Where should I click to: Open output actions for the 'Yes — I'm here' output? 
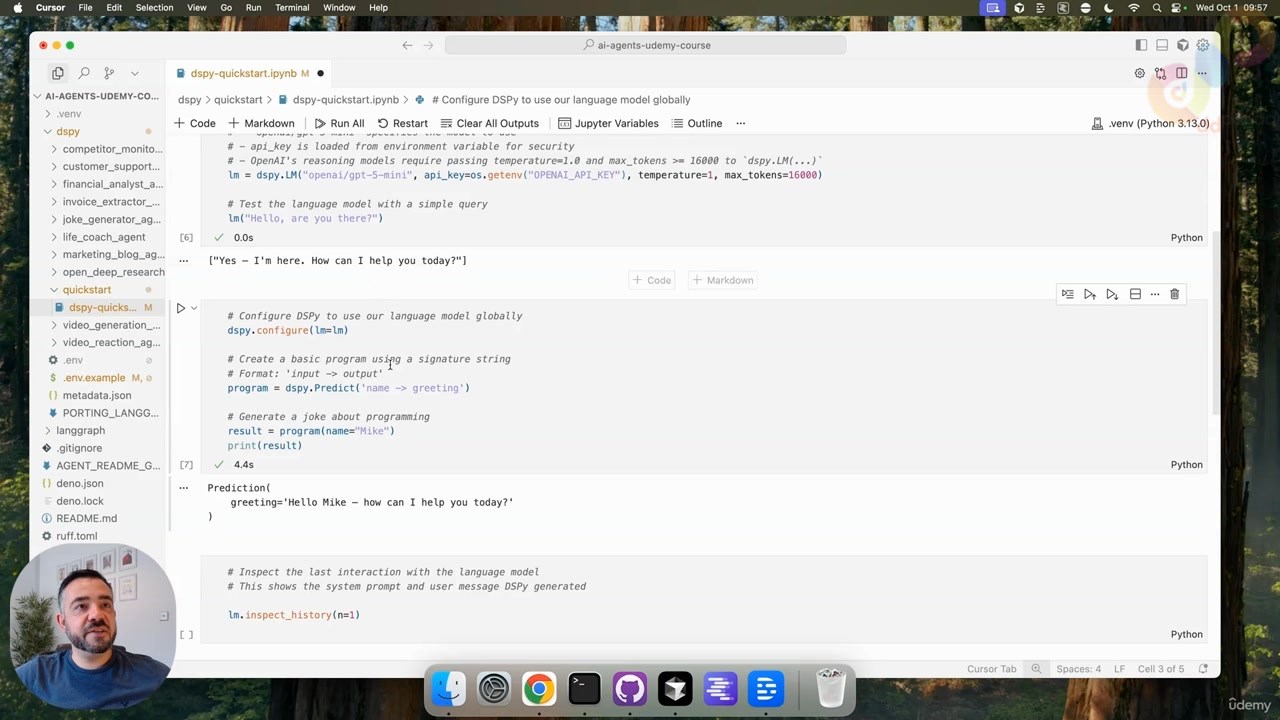tap(184, 261)
